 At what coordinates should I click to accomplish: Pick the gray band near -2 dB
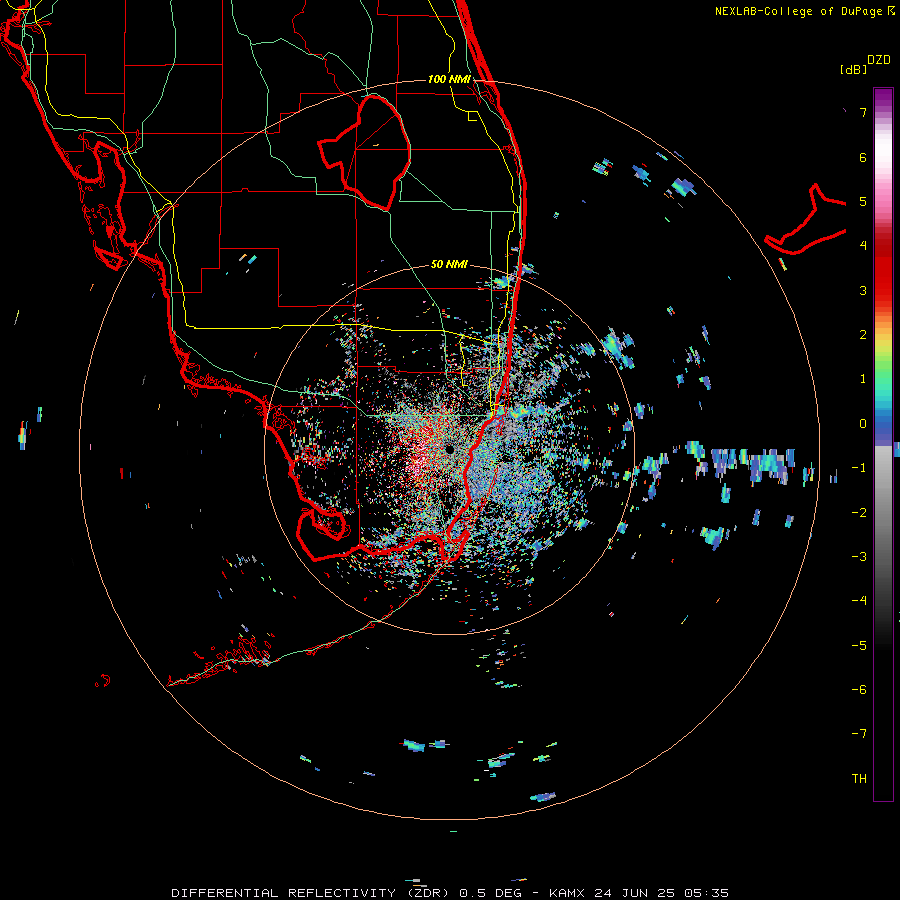click(x=883, y=512)
